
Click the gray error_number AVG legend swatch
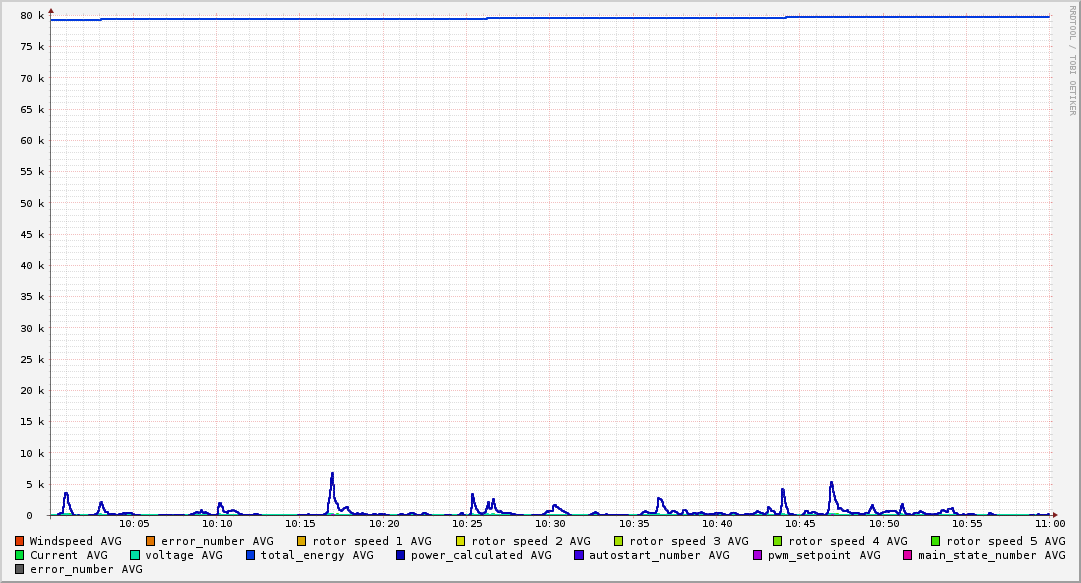20,569
